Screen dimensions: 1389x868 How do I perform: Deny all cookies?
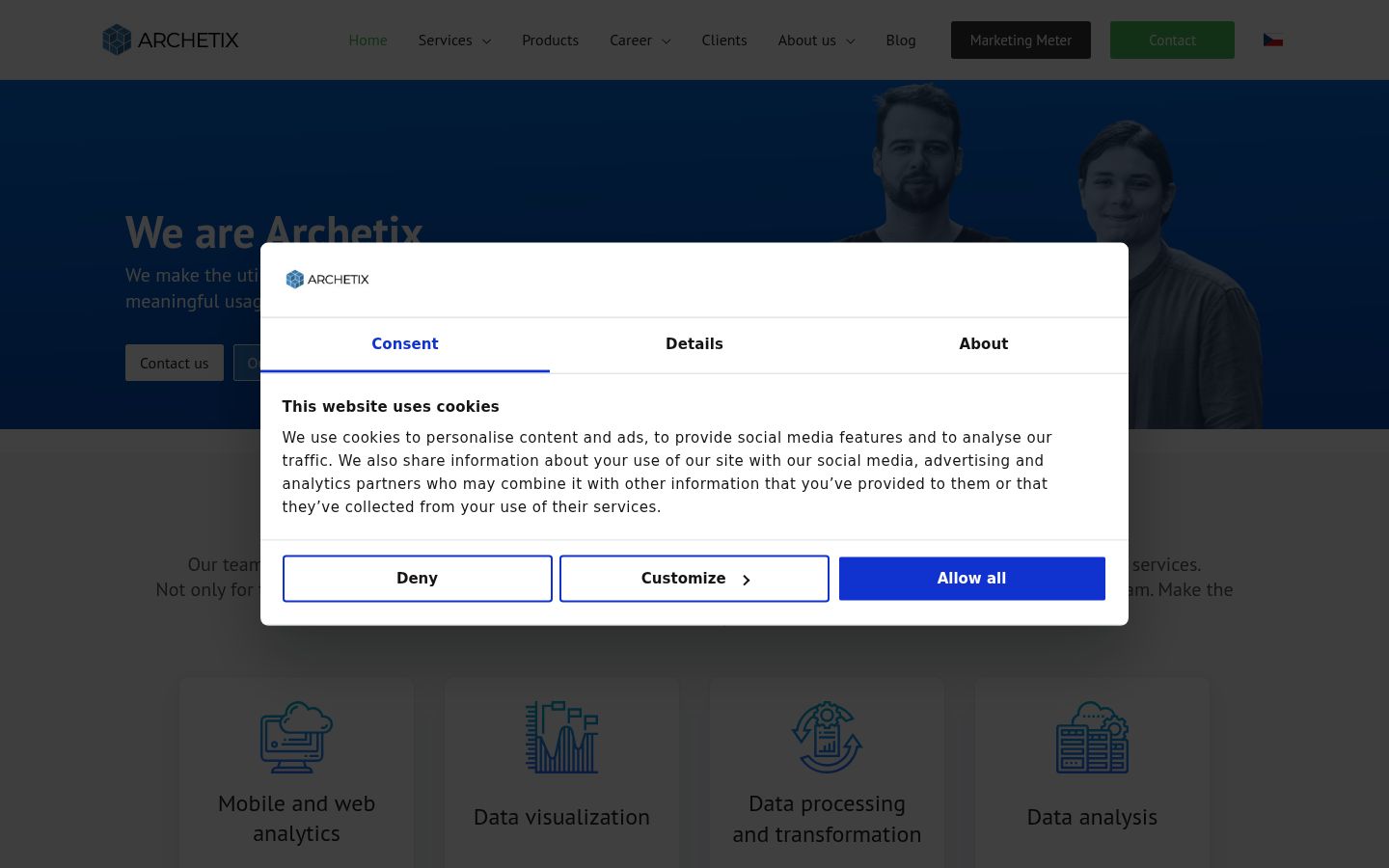tap(418, 579)
